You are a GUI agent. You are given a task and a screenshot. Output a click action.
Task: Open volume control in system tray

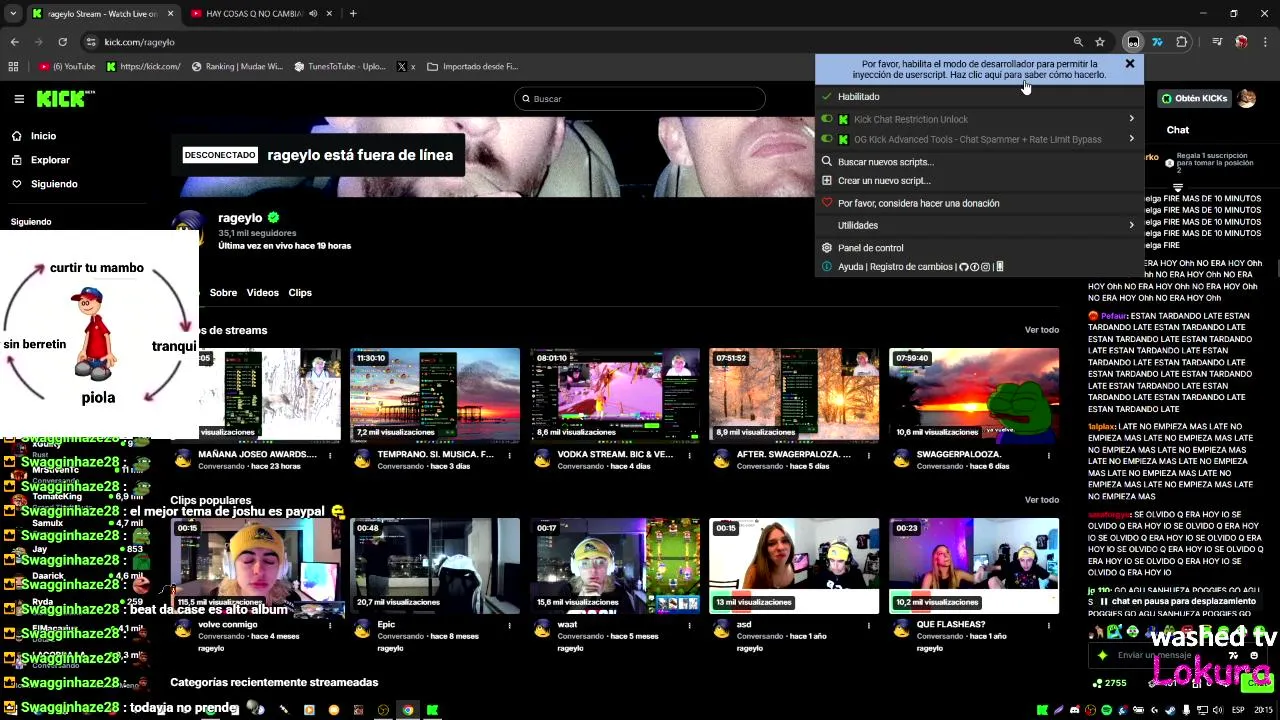point(1218,710)
